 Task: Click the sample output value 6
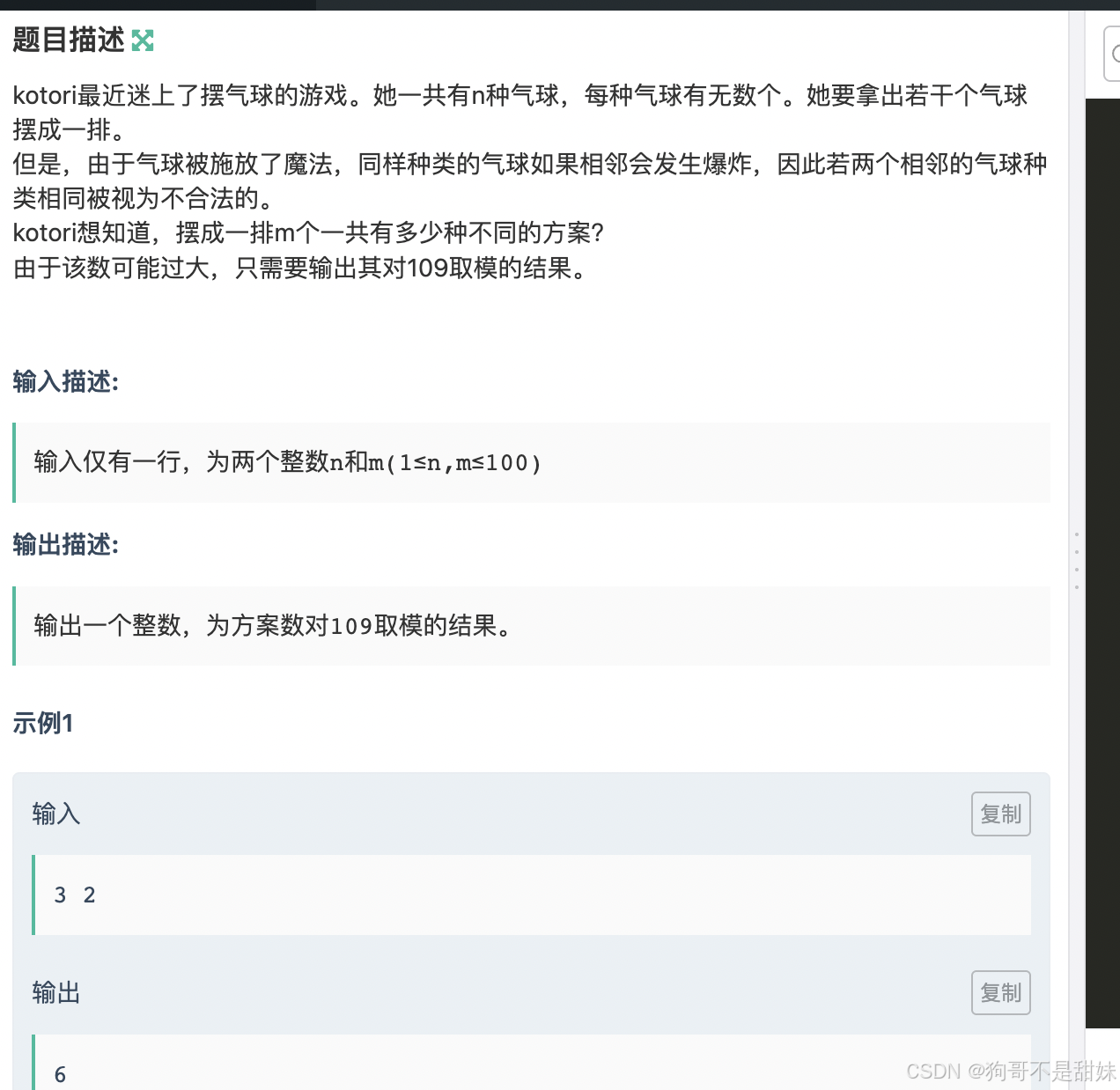pos(60,1074)
